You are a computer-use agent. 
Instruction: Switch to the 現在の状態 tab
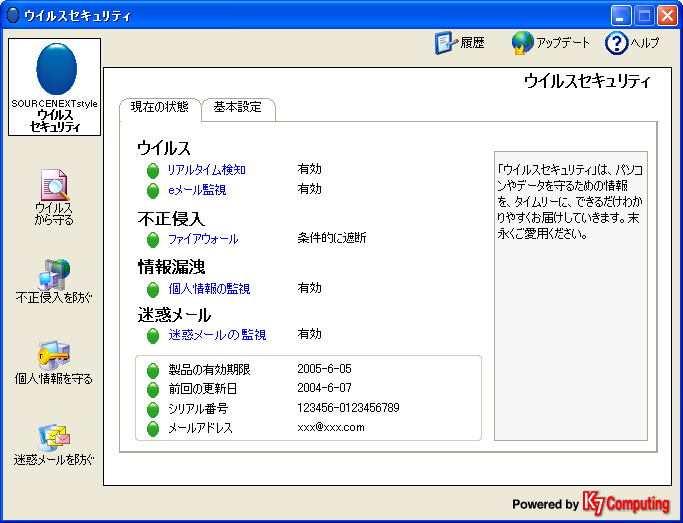tap(160, 107)
